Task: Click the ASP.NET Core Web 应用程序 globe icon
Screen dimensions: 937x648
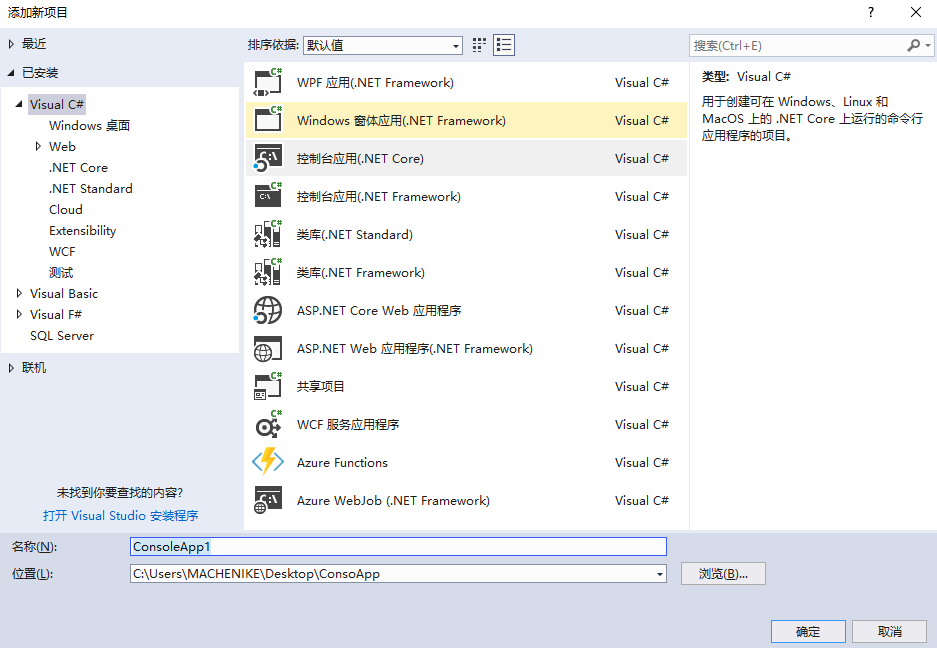Action: point(268,310)
